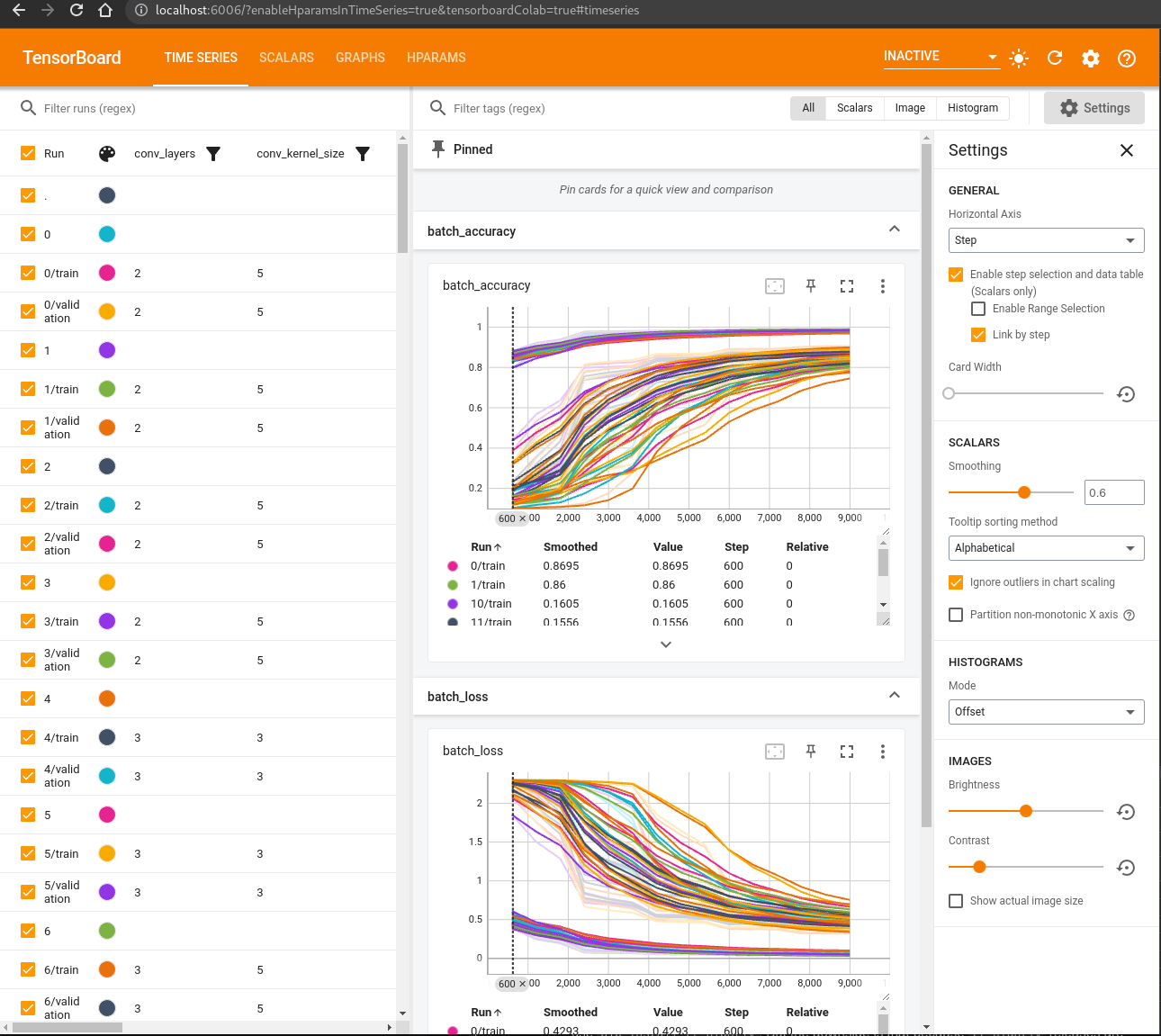Fit batch_accuracy chart domain to data
1161x1036 pixels.
775,286
